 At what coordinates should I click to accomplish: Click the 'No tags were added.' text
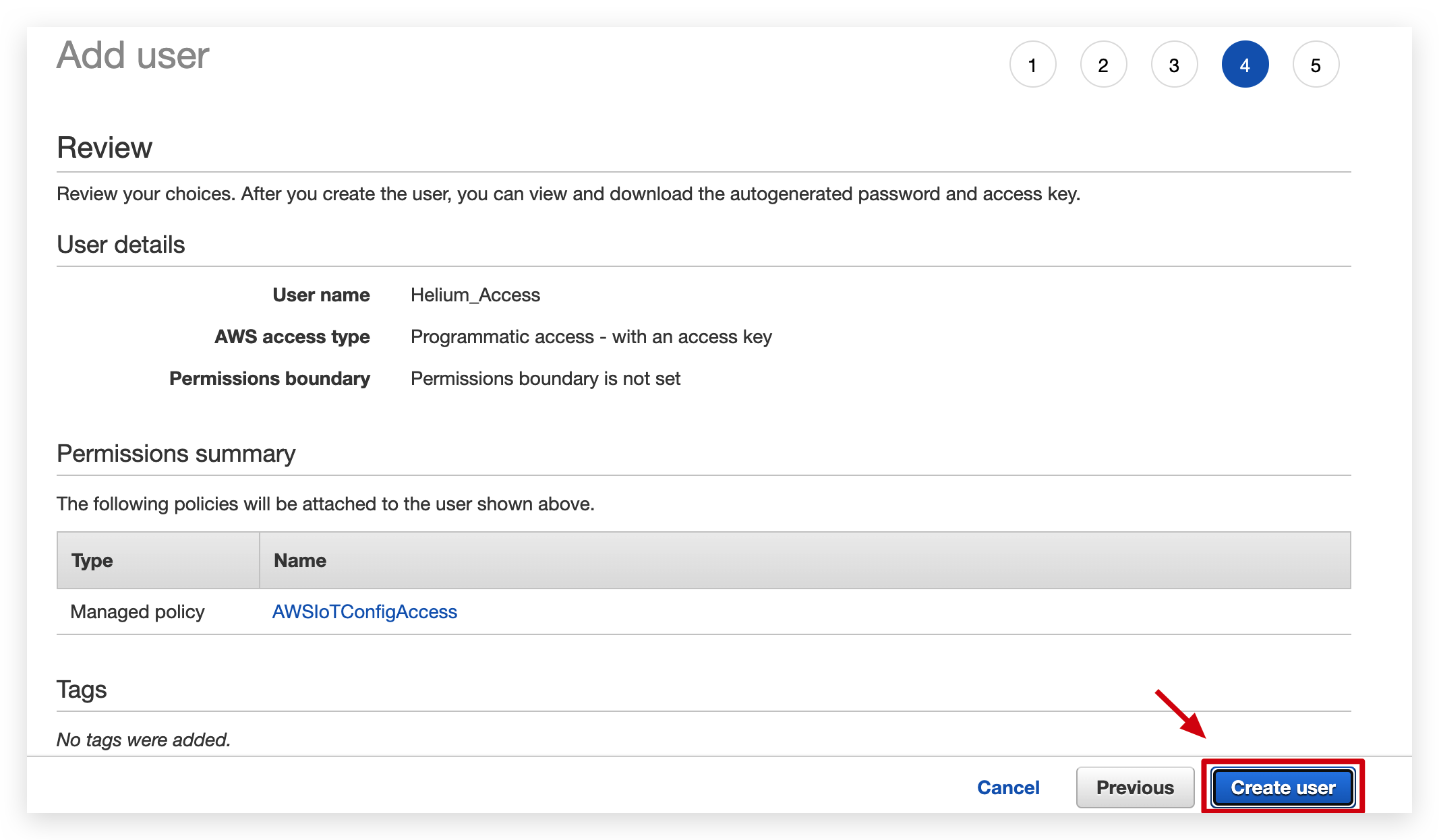144,740
